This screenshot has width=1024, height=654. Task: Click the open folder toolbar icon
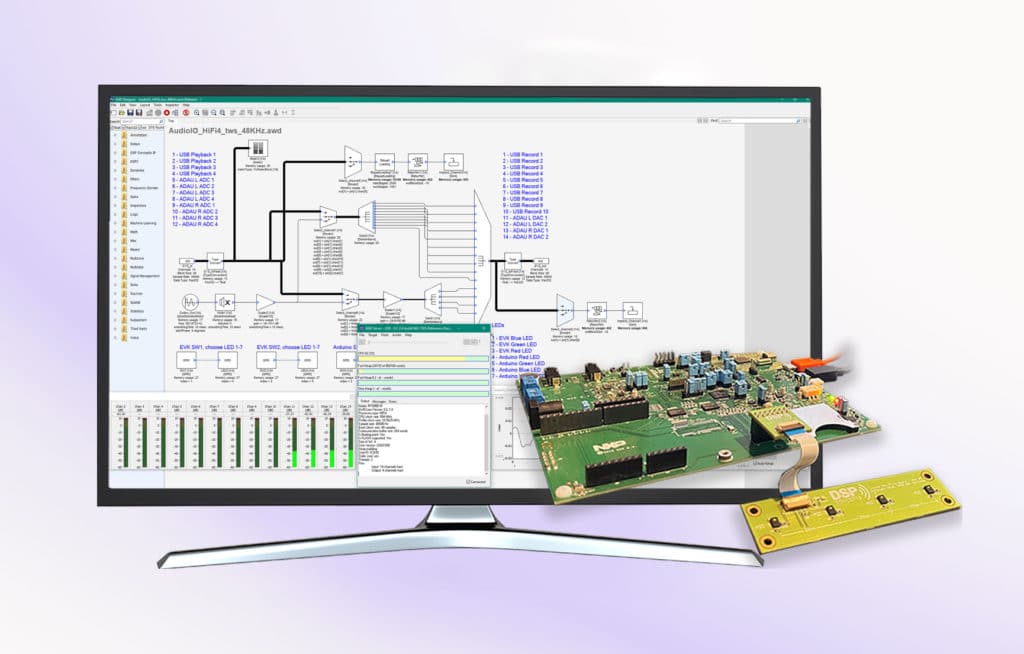point(121,112)
